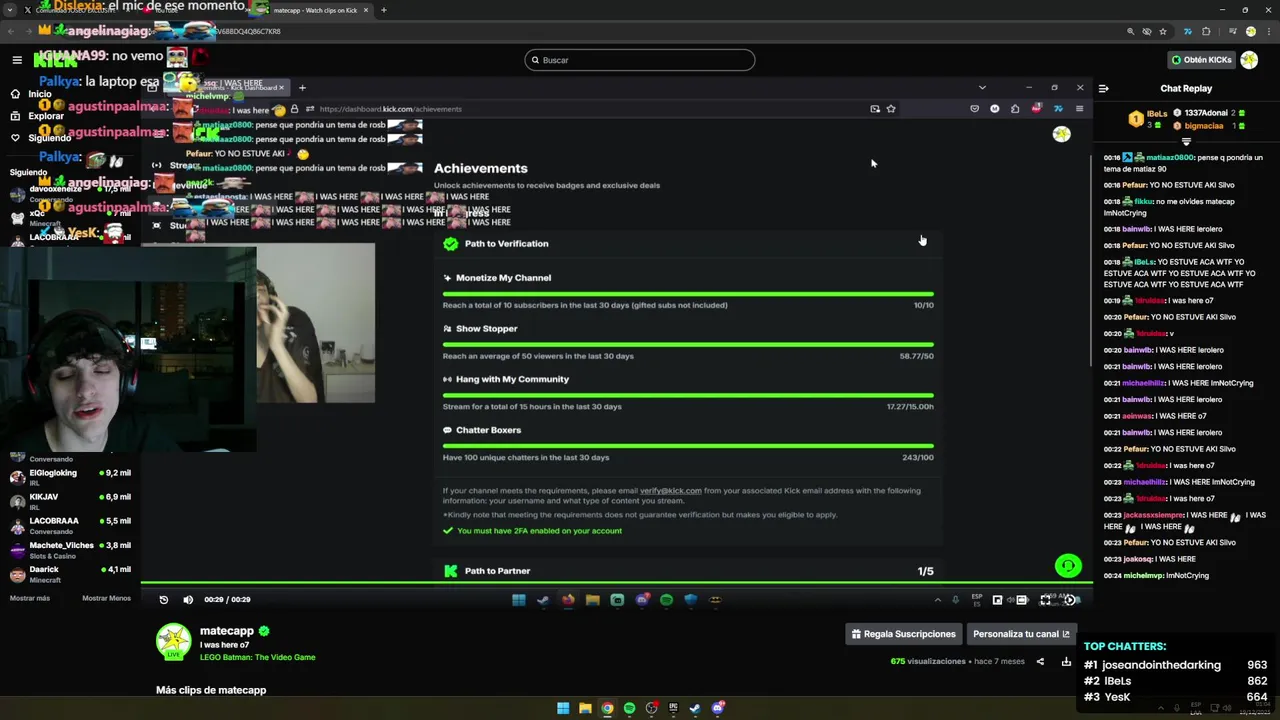Seek along the clip progress bar
Screen dimensions: 1280x720
pos(616,583)
